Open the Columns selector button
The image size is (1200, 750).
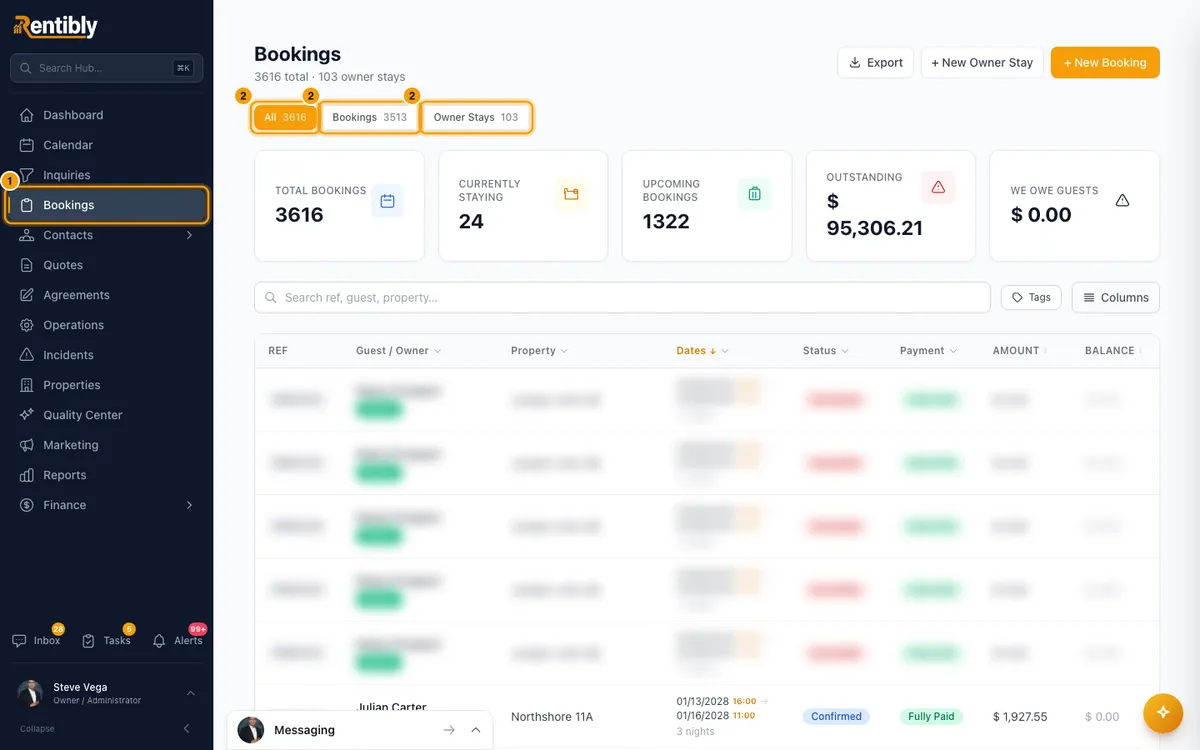(x=1116, y=297)
